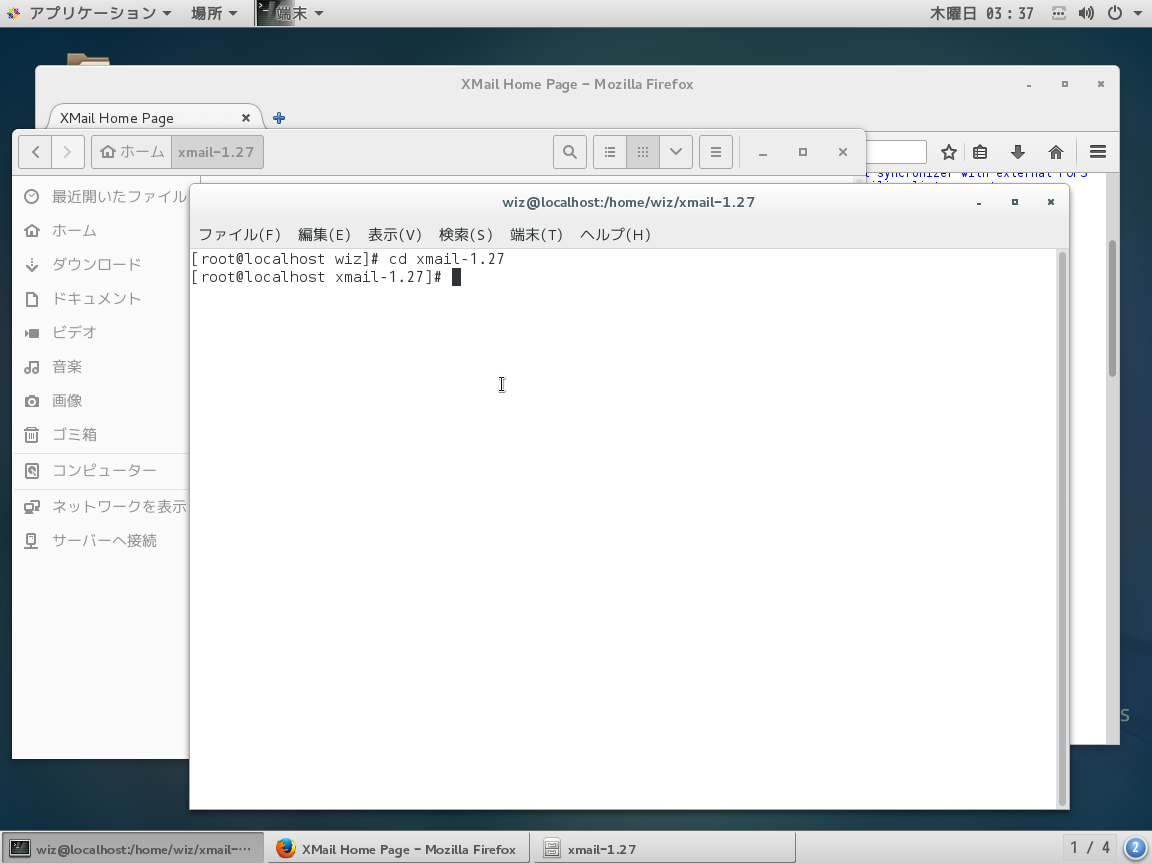Image resolution: width=1152 pixels, height=864 pixels.
Task: Show Firefox bookmarks list icon
Action: click(980, 152)
